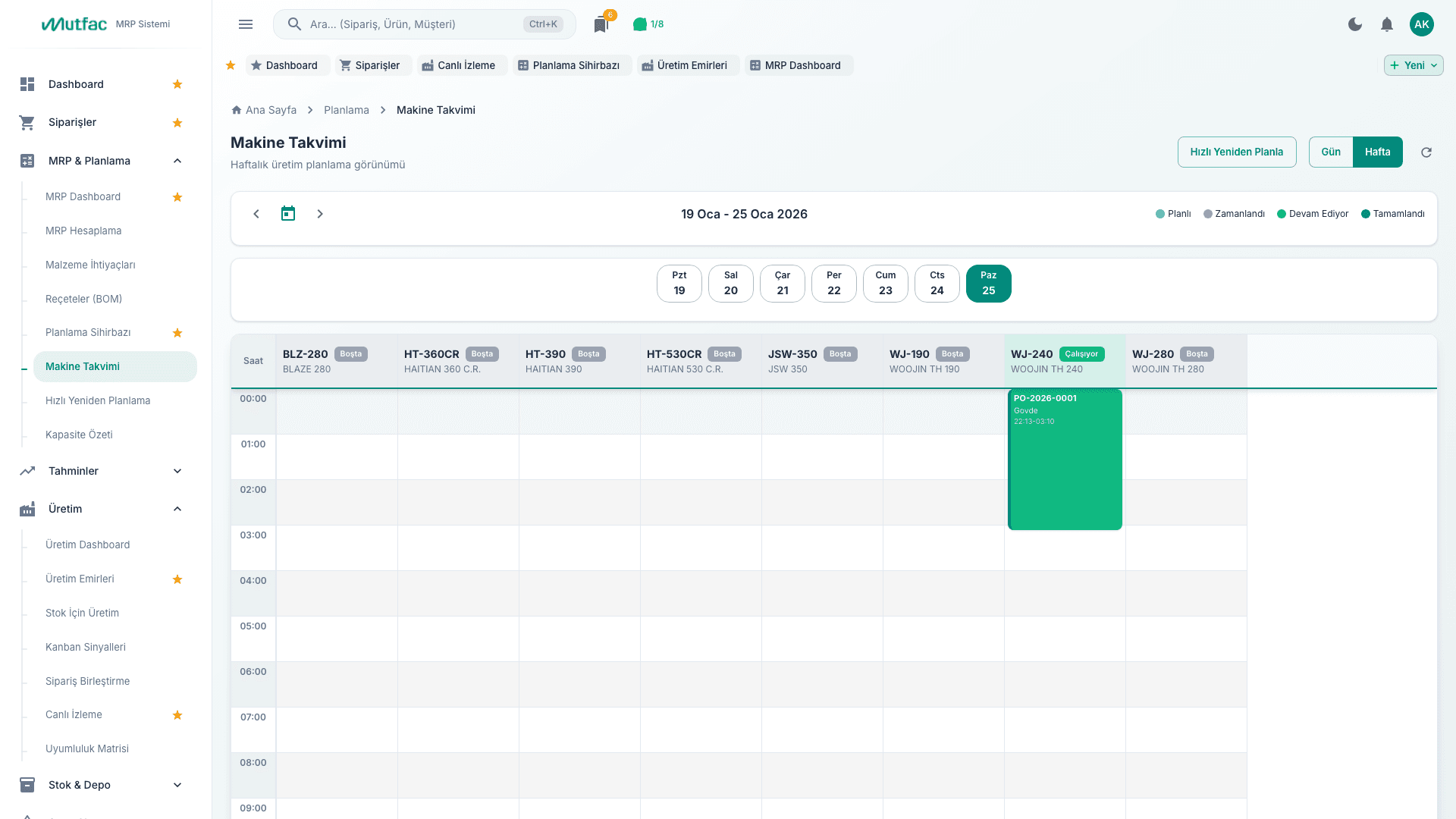The image size is (1456, 819).
Task: Toggle favorite star for MRP Dashboard
Action: coord(177,197)
